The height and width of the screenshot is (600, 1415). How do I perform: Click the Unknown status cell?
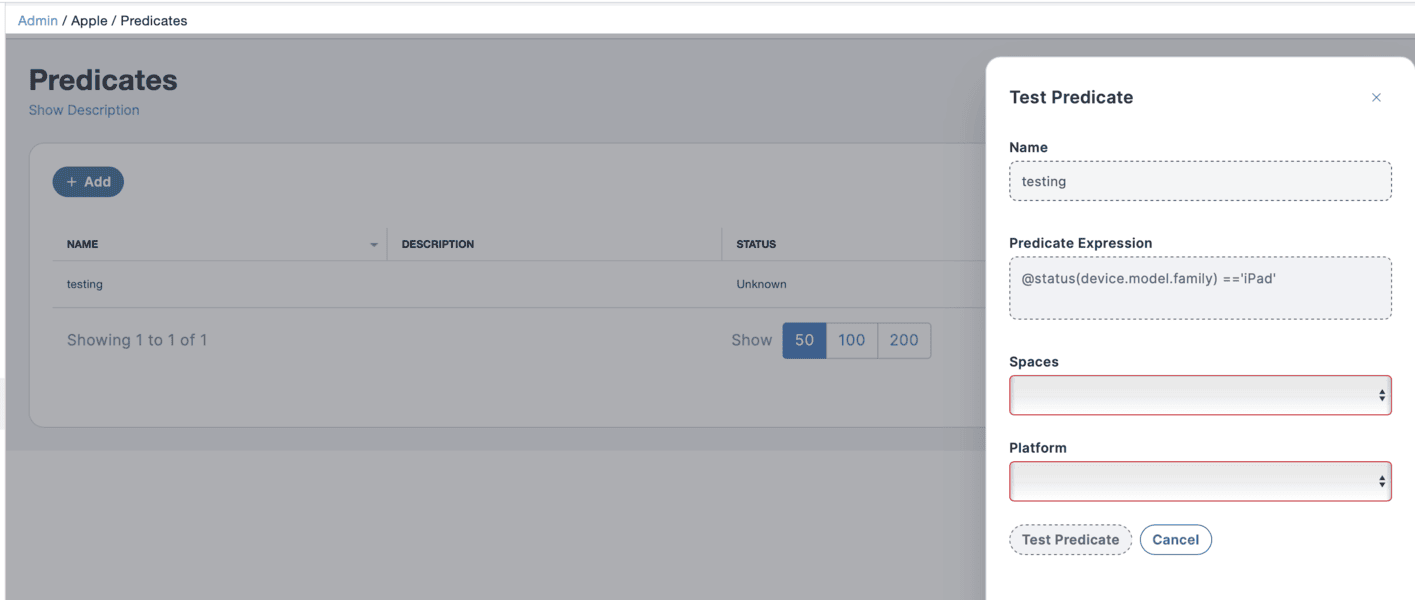[x=761, y=284]
